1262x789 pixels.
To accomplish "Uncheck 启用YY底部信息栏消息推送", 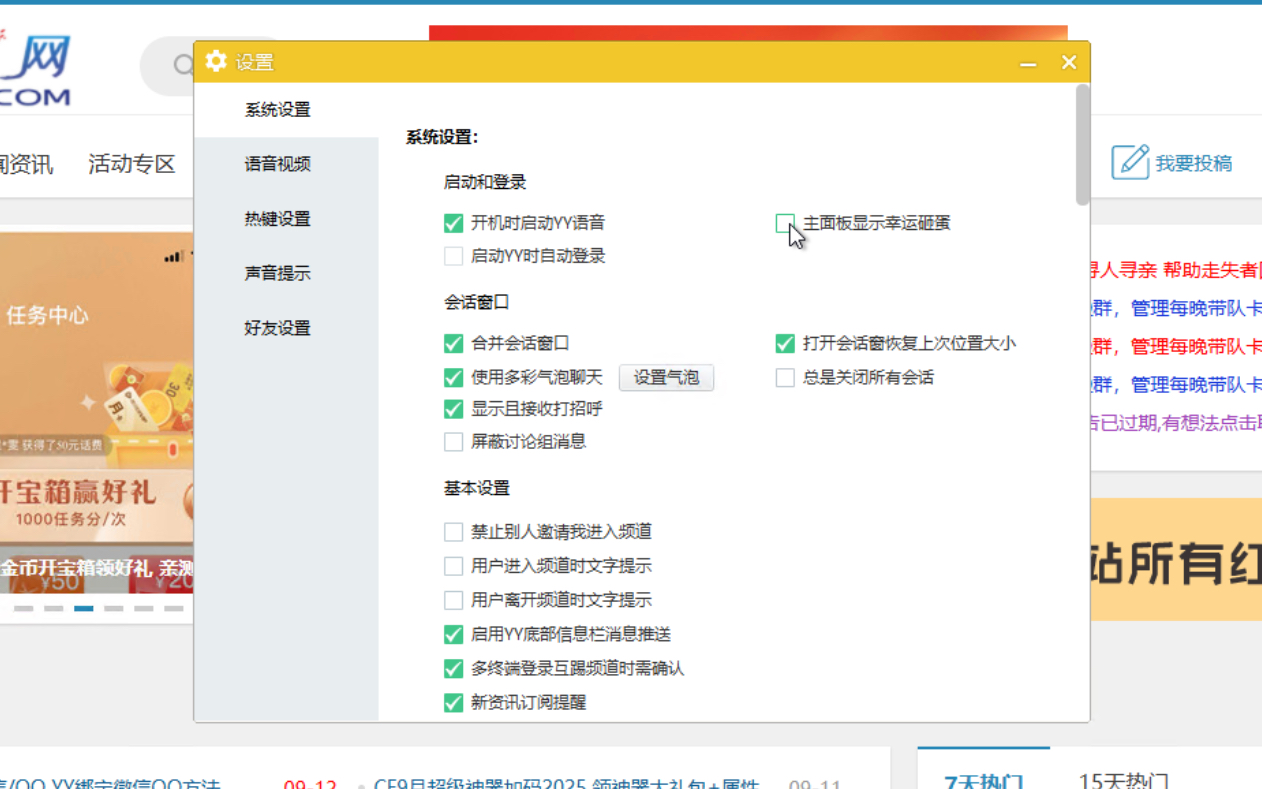I will [454, 634].
